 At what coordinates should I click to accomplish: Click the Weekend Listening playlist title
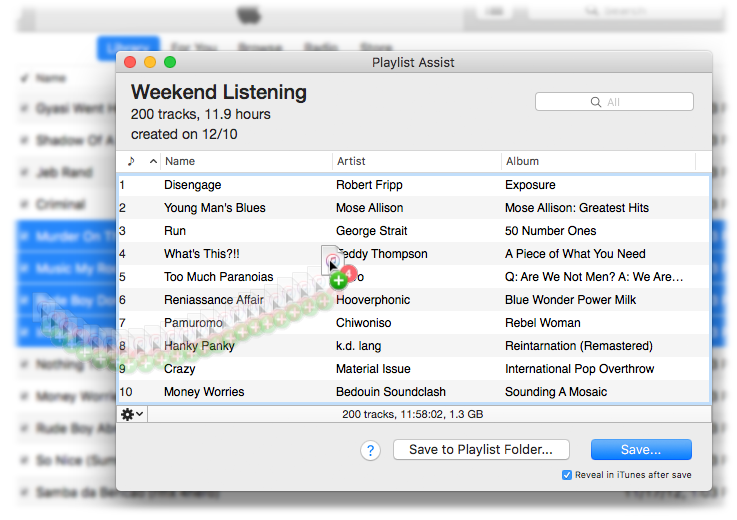(219, 92)
